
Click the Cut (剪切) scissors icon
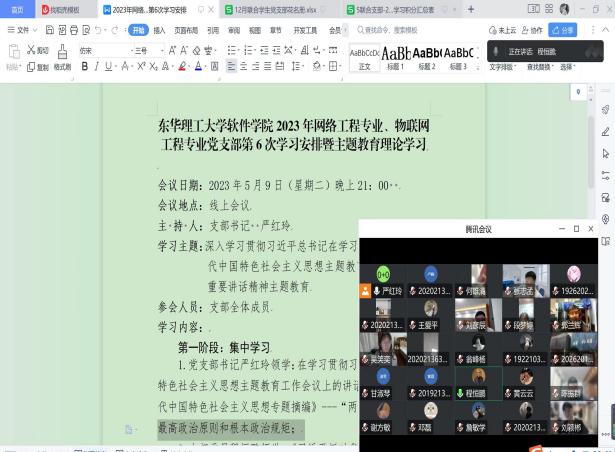point(30,49)
